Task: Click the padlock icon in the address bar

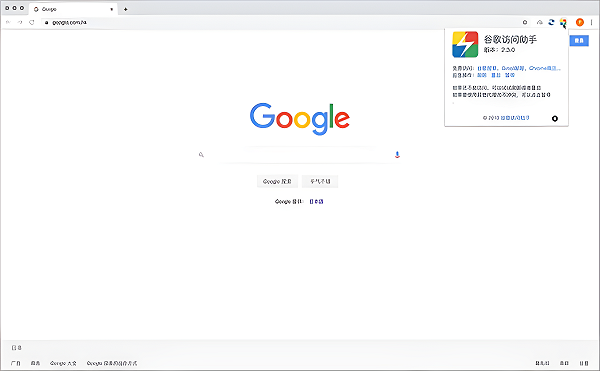Action: tap(46, 23)
